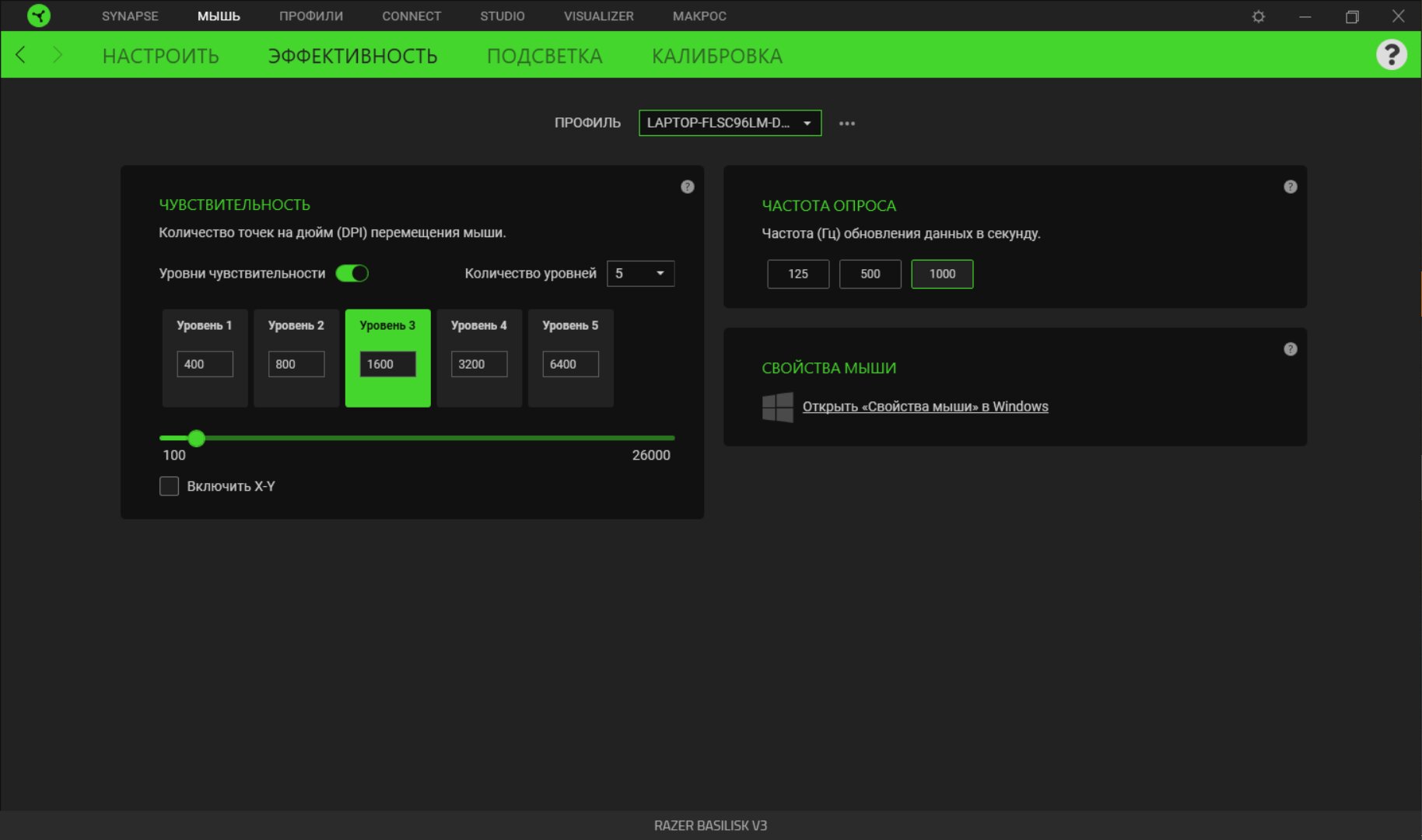Image resolution: width=1422 pixels, height=840 pixels.
Task: Click the 800 DPI input field
Action: [296, 364]
